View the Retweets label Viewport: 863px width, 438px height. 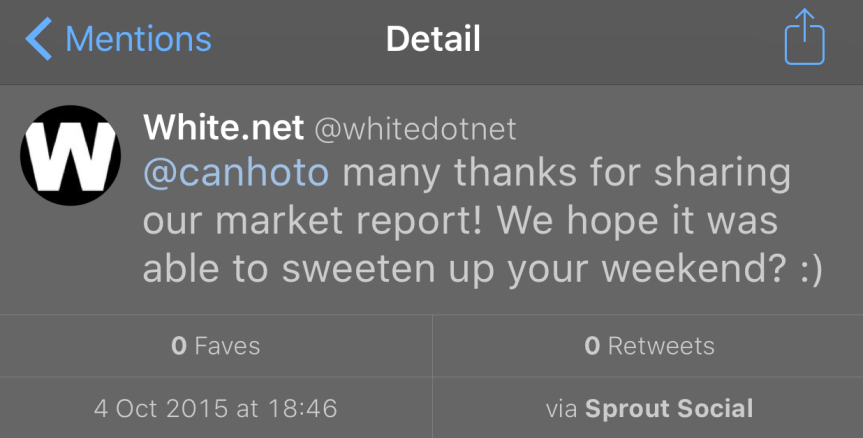[661, 347]
